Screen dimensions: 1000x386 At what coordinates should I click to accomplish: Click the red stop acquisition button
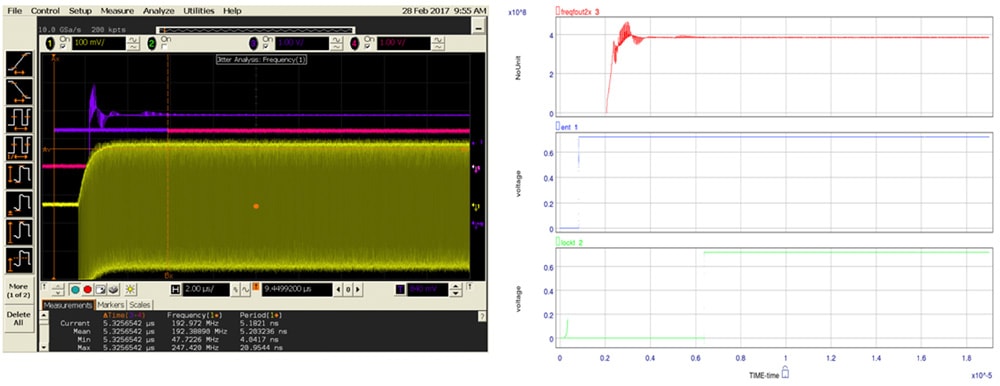87,289
